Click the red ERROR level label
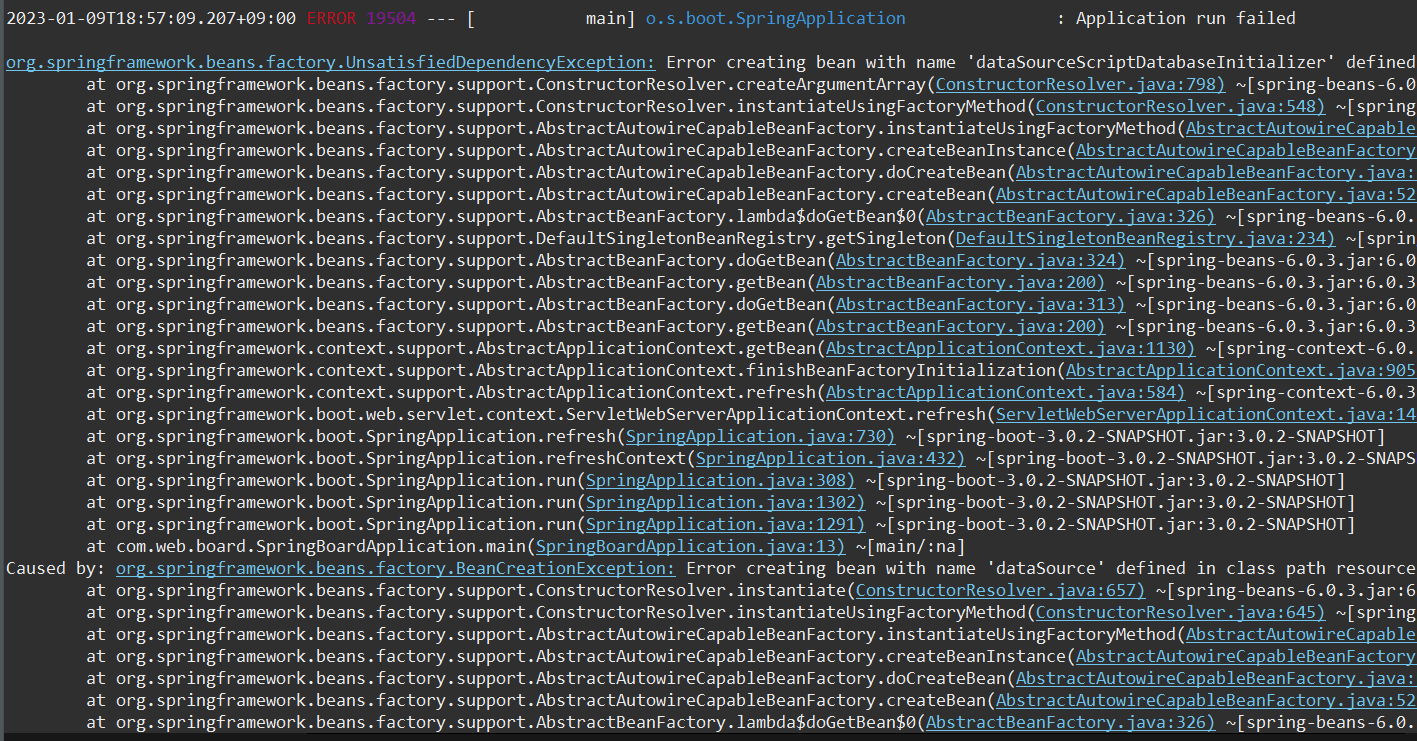1417x741 pixels. 331,18
